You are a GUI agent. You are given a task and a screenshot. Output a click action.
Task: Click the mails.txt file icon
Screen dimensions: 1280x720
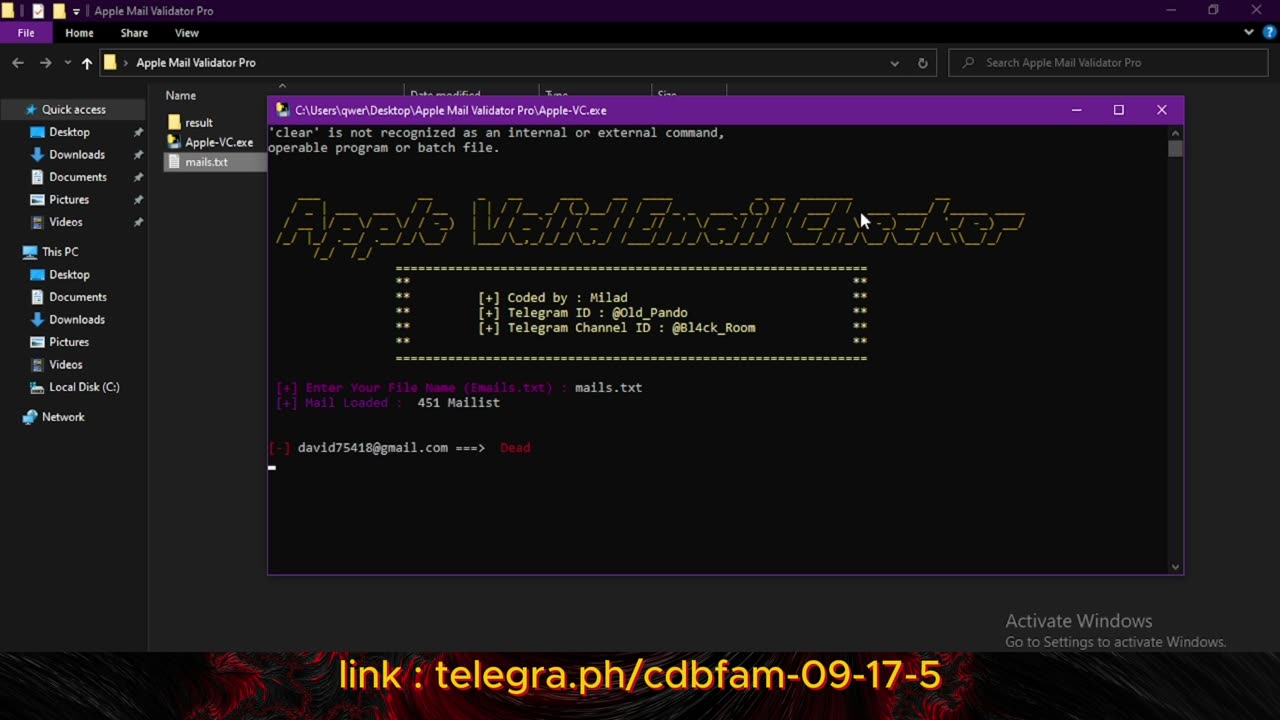click(x=174, y=162)
